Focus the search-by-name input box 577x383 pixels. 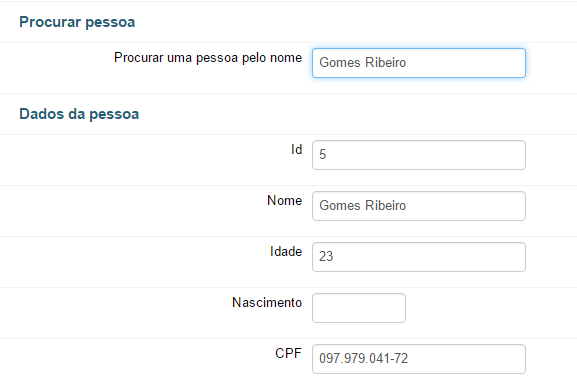pyautogui.click(x=419, y=63)
